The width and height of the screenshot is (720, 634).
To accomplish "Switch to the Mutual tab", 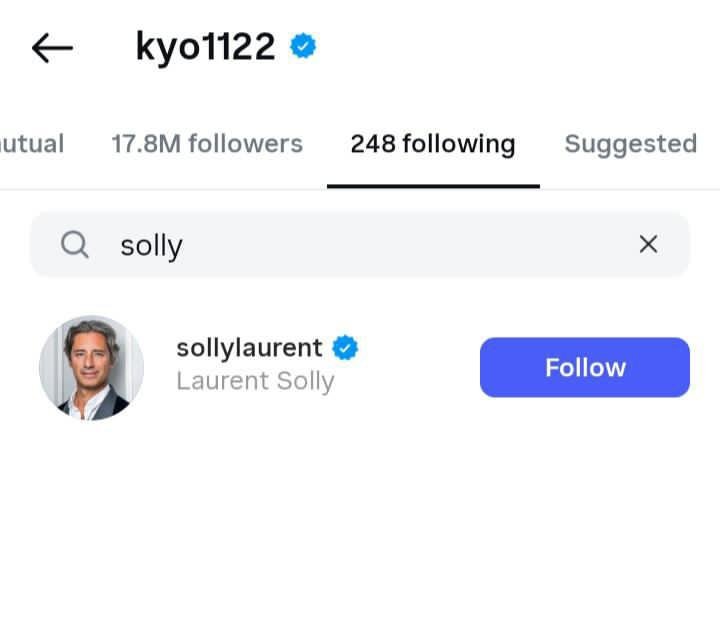I will (x=31, y=144).
